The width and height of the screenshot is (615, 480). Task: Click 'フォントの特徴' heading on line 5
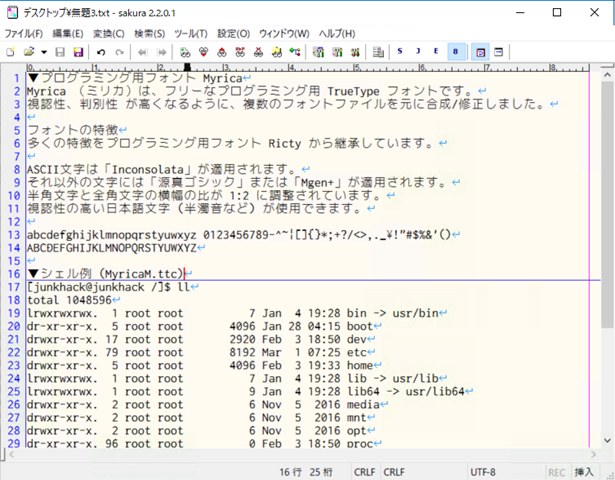tap(73, 130)
